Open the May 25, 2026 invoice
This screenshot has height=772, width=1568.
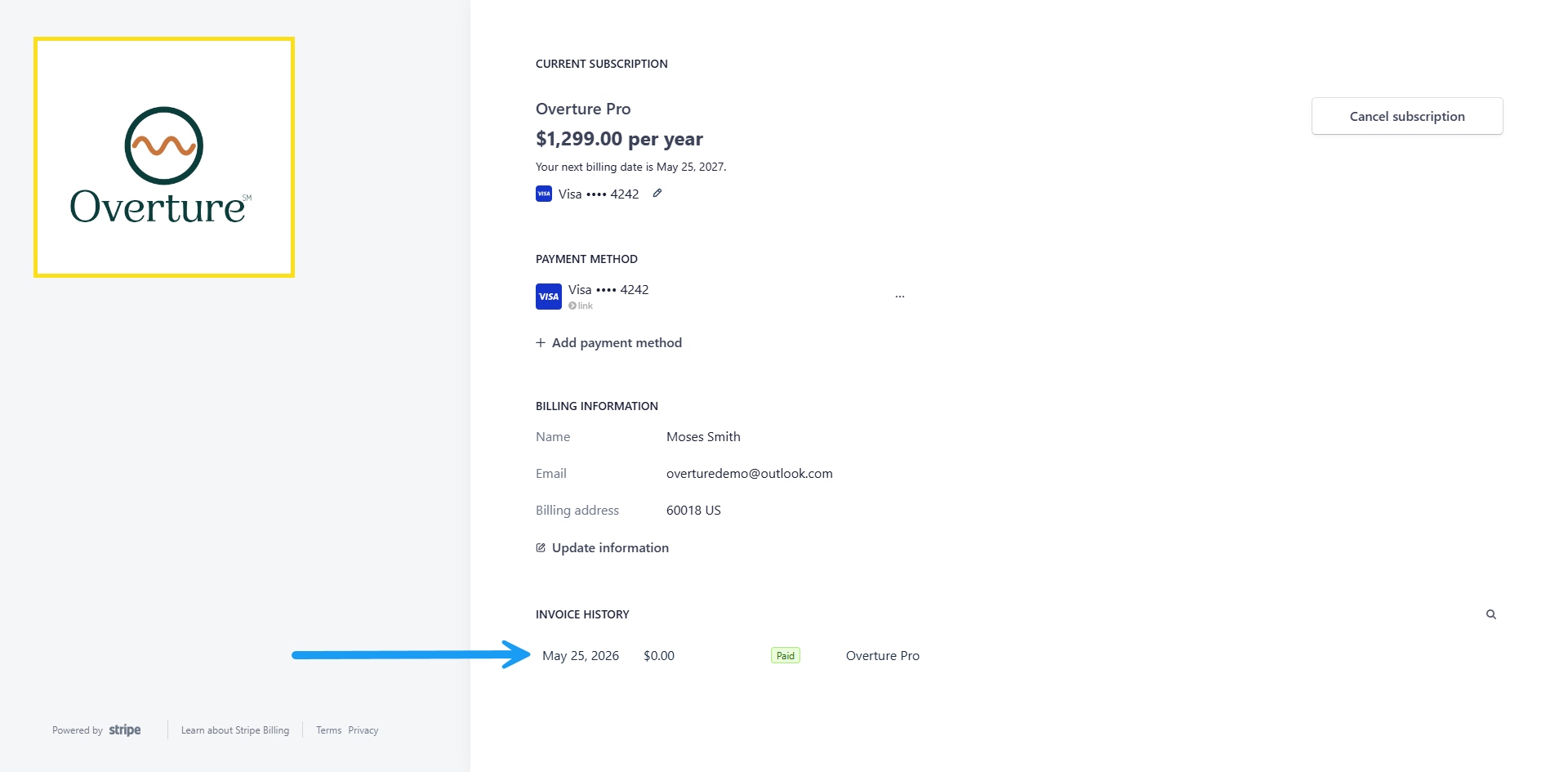pos(581,655)
